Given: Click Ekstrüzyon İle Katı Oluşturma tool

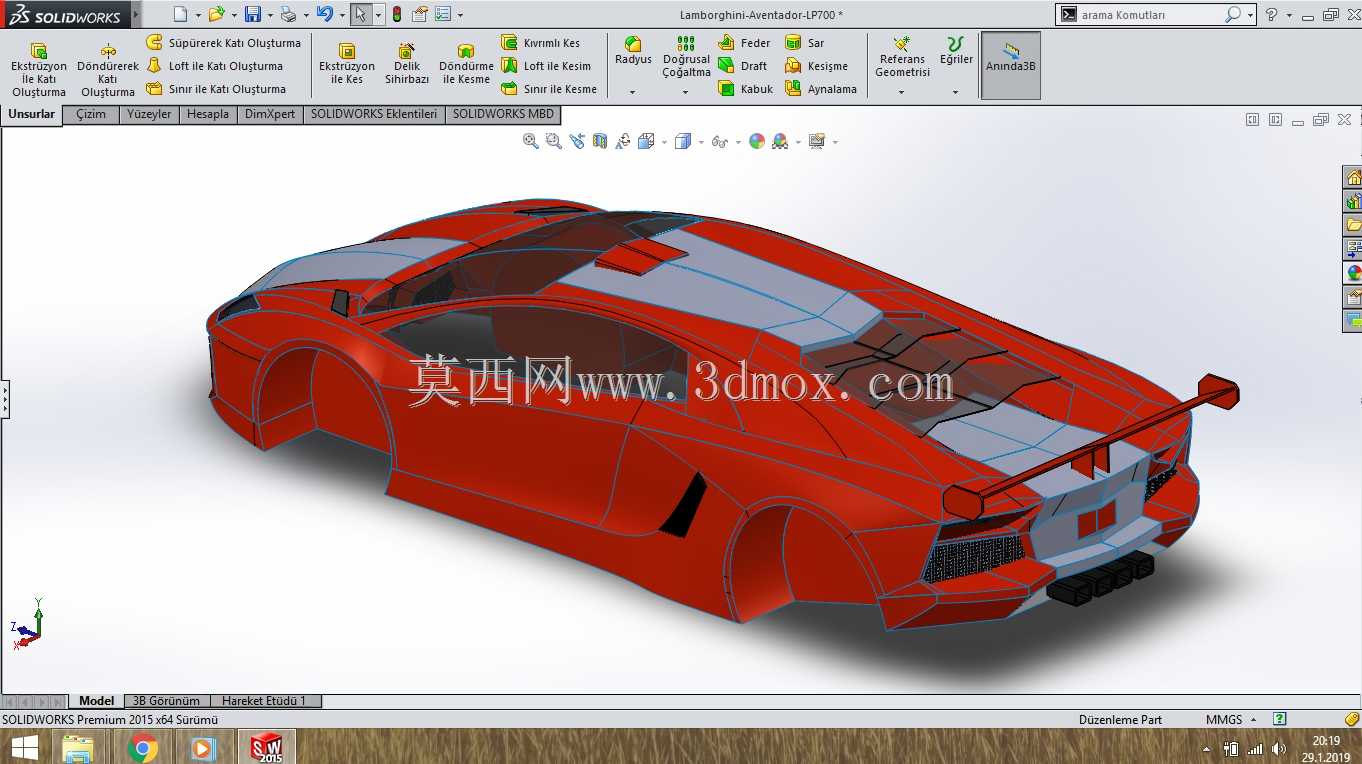Looking at the screenshot, I should [39, 70].
